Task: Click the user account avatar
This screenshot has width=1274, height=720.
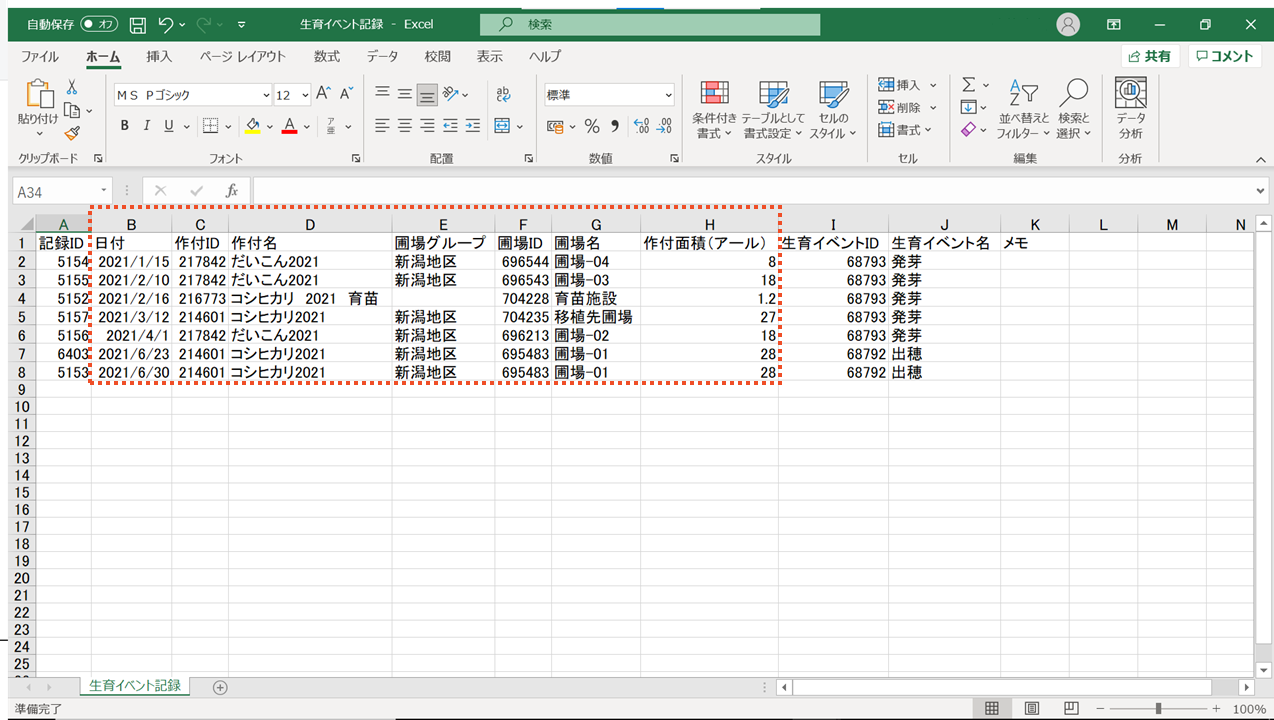Action: click(1069, 24)
